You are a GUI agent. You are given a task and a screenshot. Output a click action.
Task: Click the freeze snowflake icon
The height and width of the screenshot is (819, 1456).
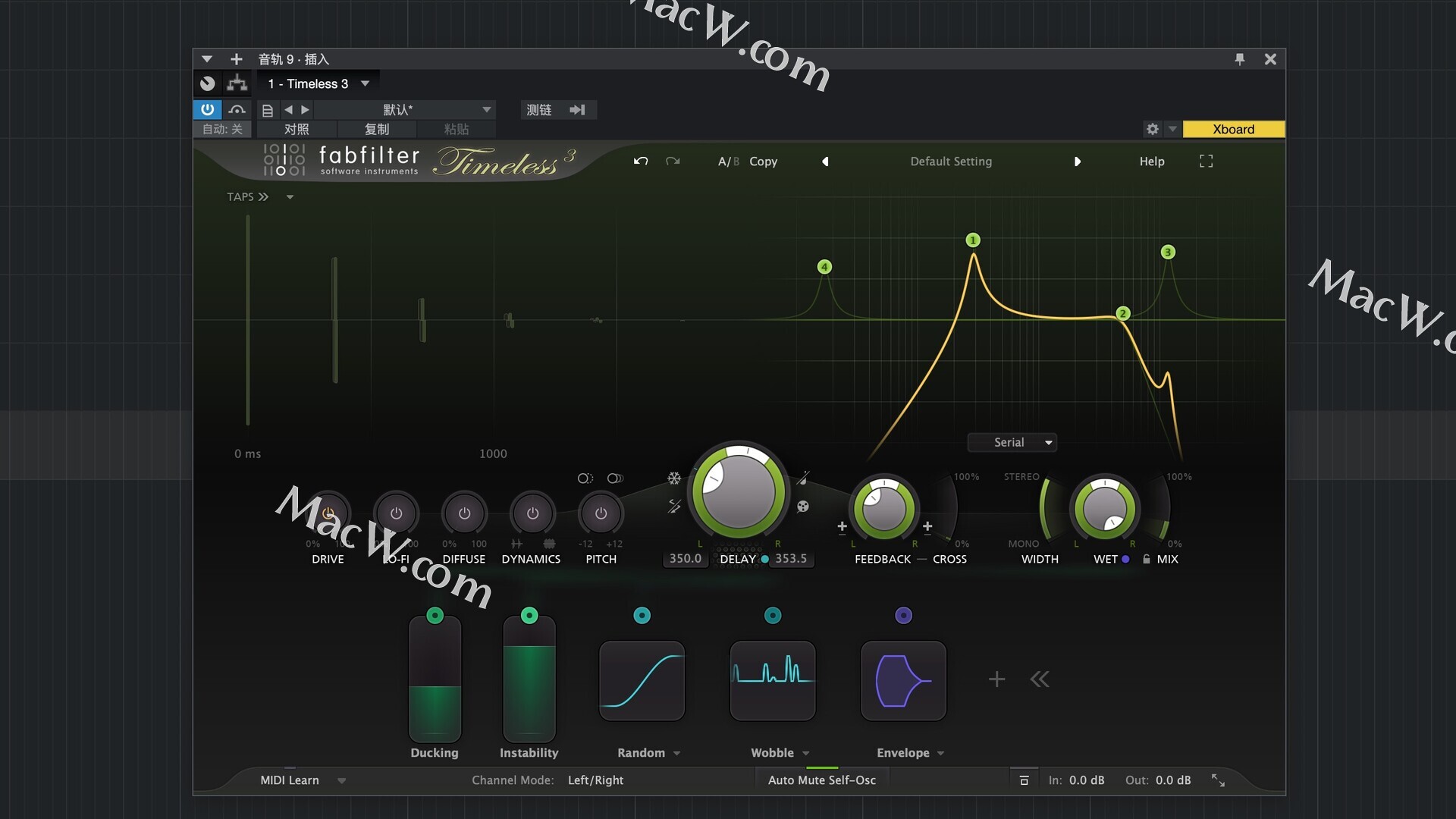coord(674,478)
